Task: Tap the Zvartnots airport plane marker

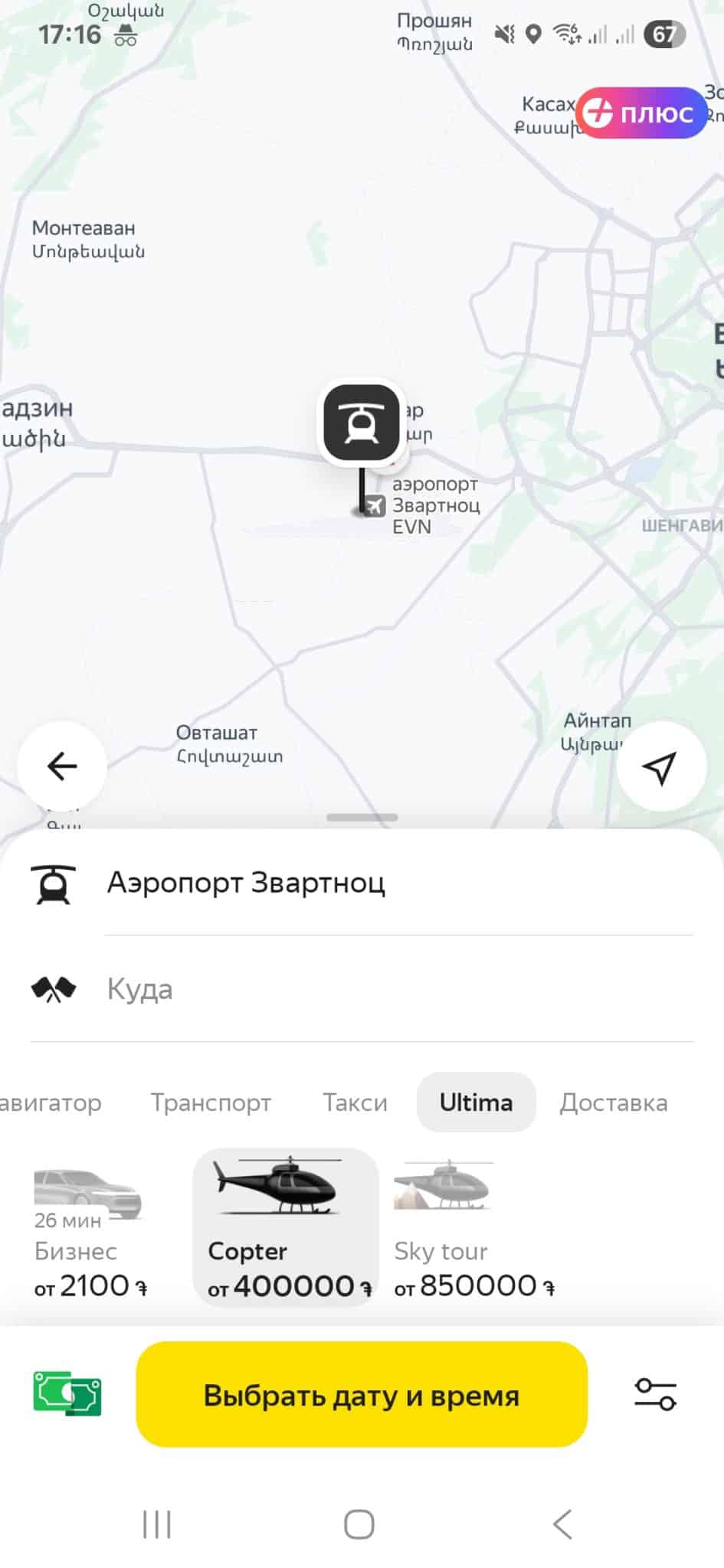Action: pos(375,505)
